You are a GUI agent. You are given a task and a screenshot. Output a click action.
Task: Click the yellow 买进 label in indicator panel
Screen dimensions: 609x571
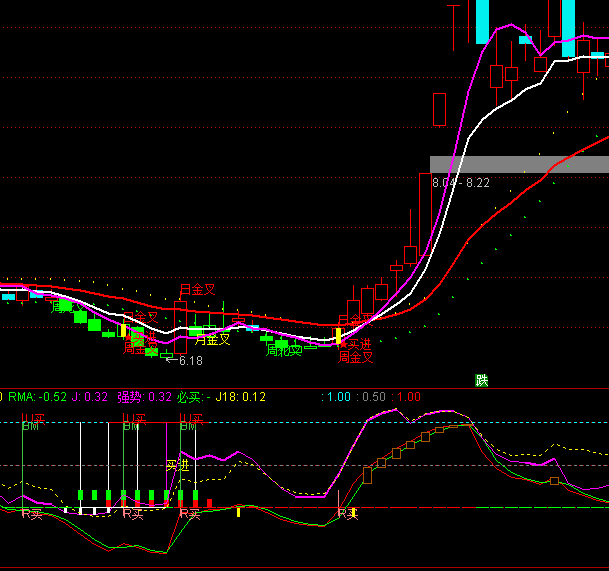pos(177,465)
